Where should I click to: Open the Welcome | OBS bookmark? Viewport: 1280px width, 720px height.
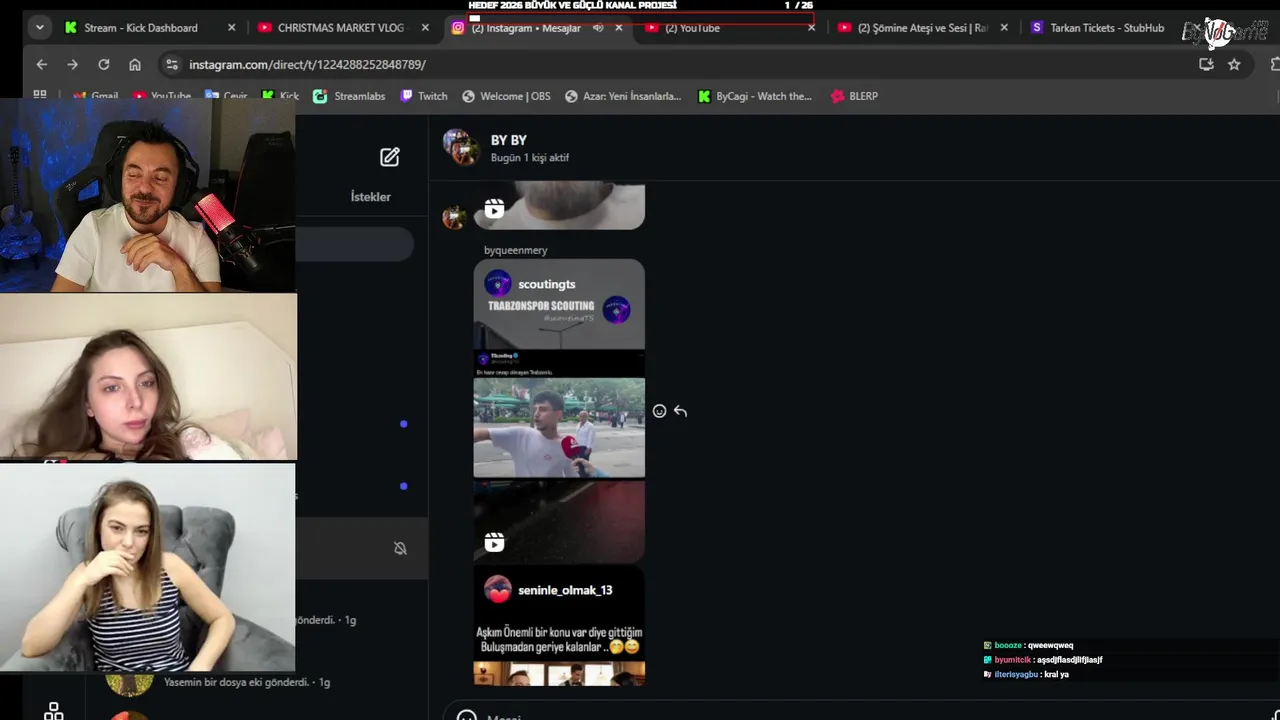pos(506,96)
